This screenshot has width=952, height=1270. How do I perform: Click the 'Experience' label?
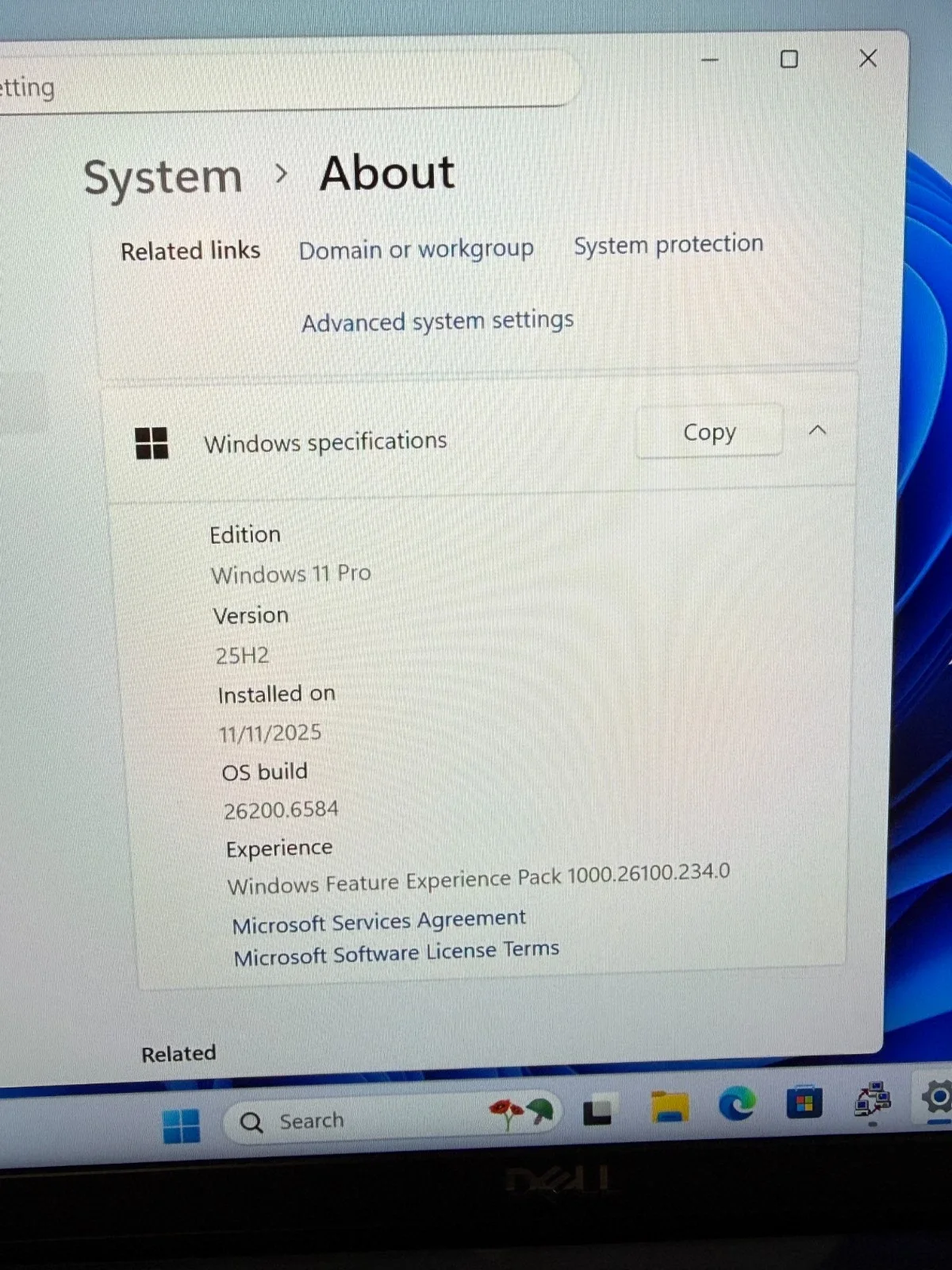(x=279, y=849)
